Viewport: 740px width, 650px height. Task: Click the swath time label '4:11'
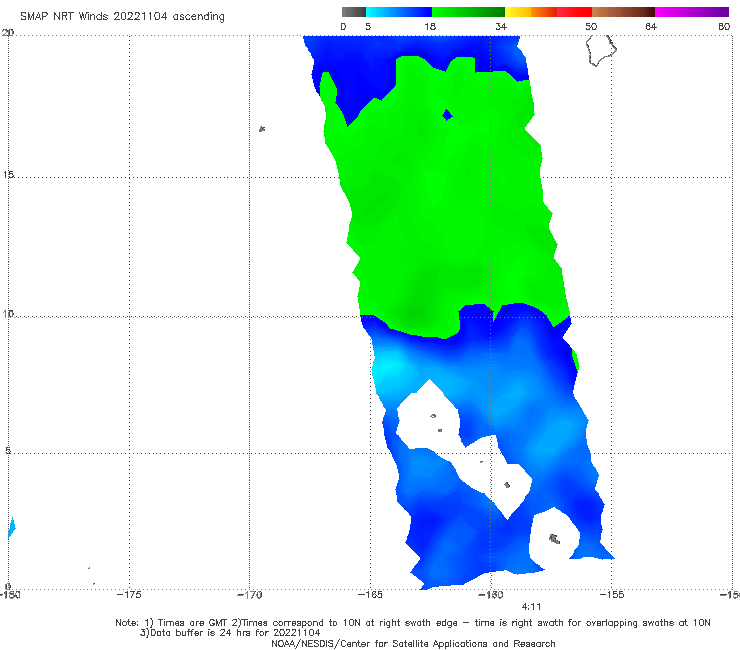click(531, 607)
